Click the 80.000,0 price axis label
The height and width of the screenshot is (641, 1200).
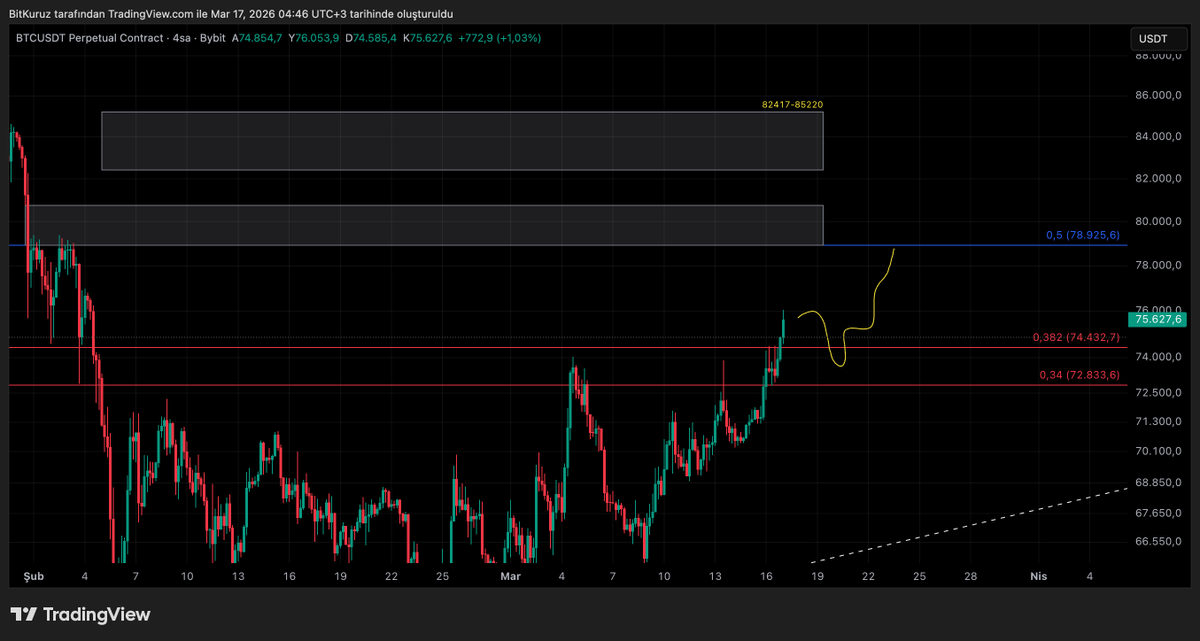coord(1159,221)
